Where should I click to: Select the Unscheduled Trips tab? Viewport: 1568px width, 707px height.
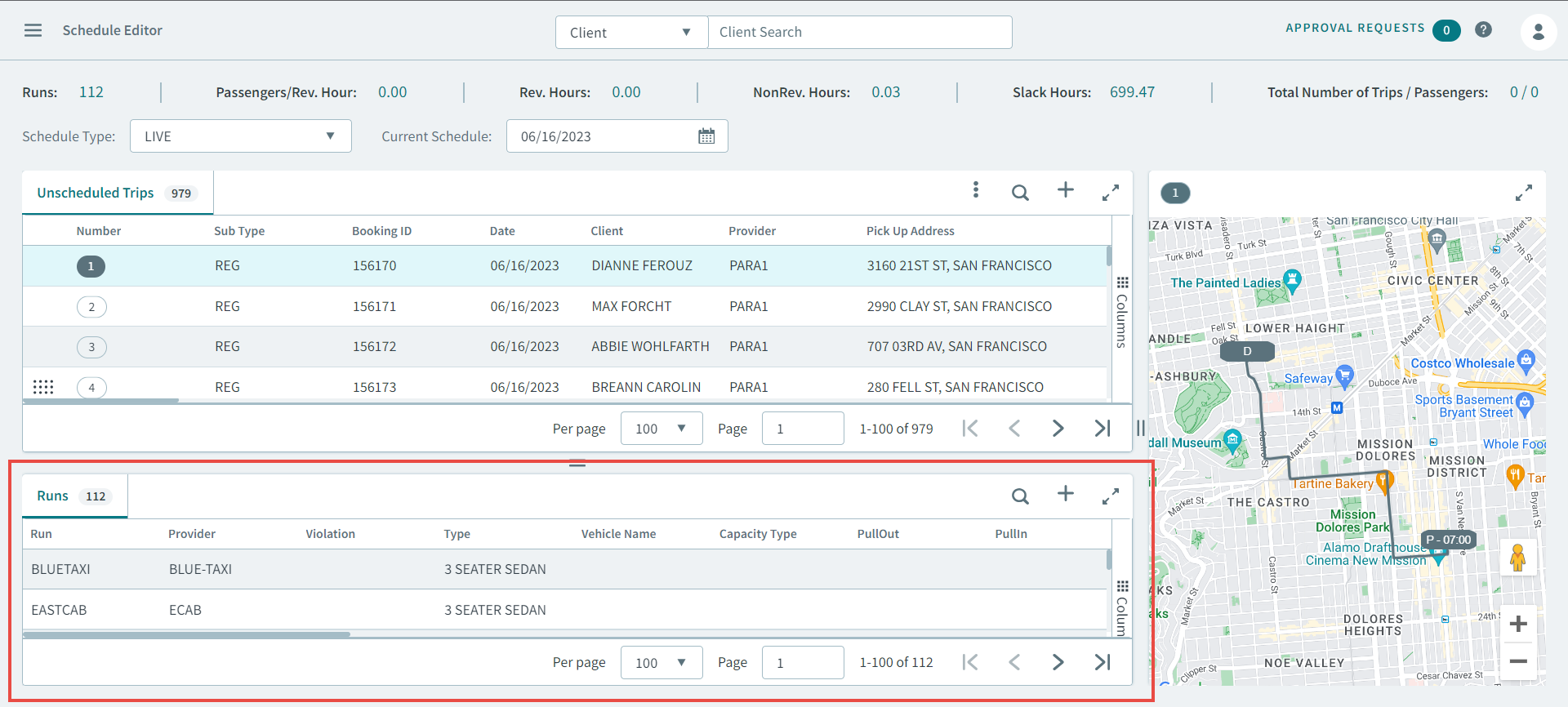(x=118, y=193)
